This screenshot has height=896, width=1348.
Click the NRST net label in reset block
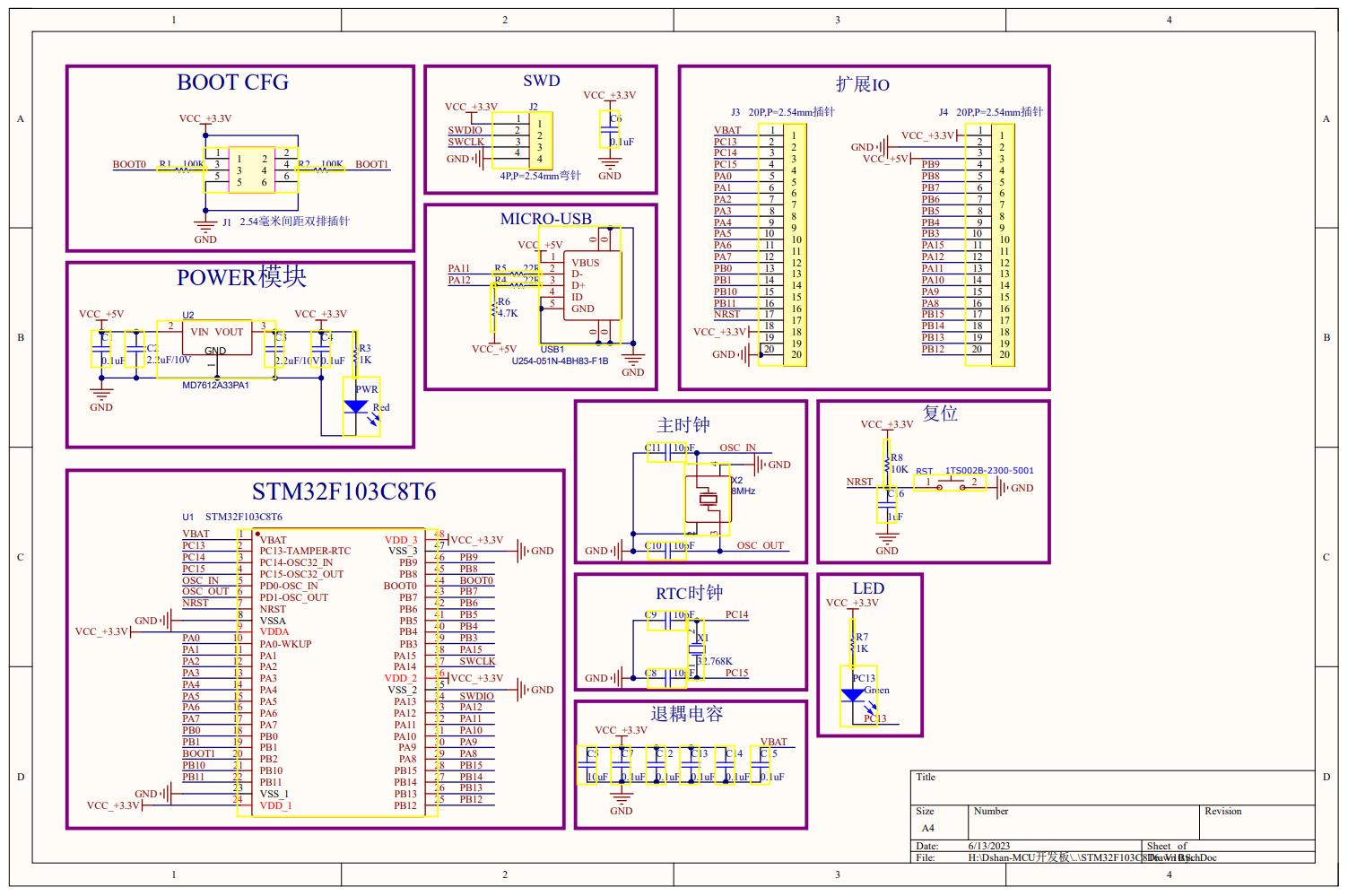tap(859, 482)
